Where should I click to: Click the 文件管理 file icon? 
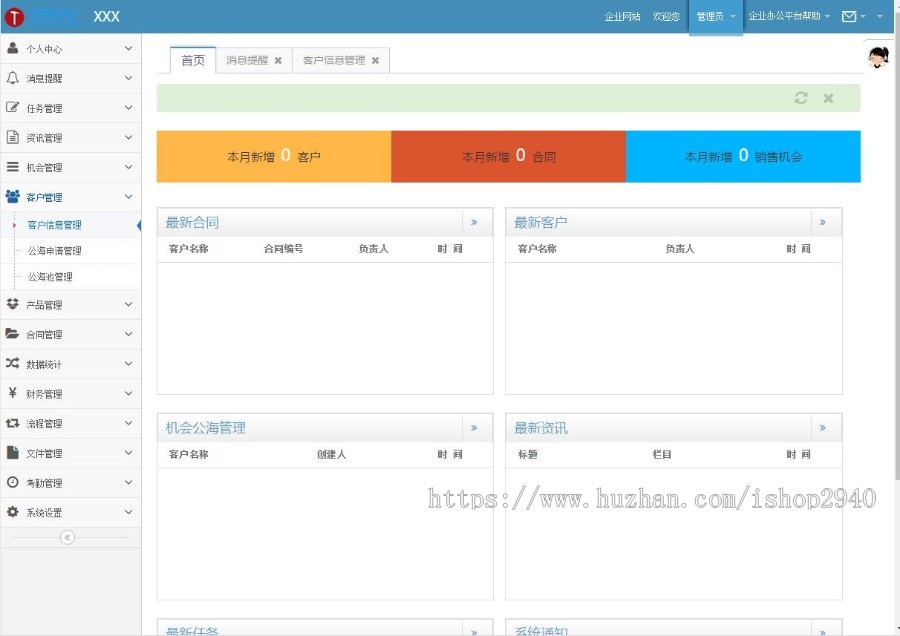tap(12, 452)
